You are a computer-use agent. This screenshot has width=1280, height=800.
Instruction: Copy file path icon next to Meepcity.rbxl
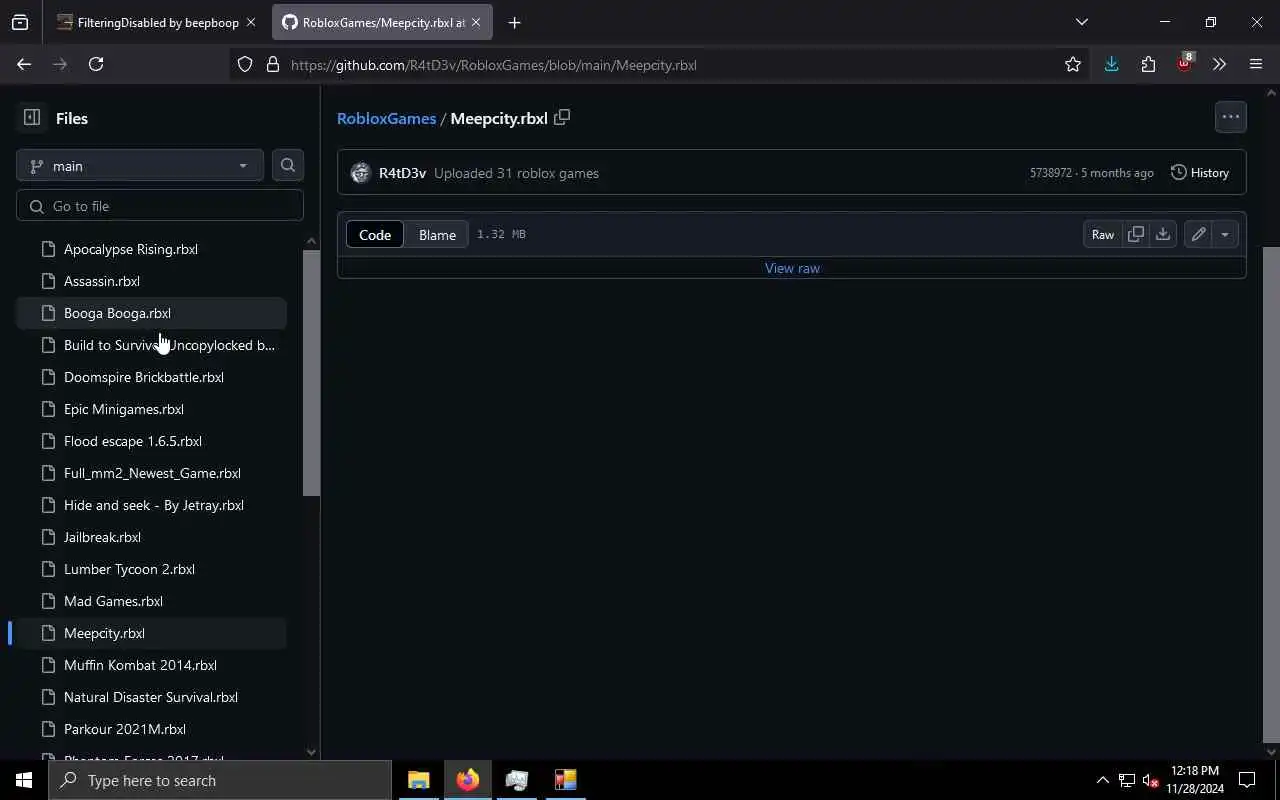(x=562, y=117)
